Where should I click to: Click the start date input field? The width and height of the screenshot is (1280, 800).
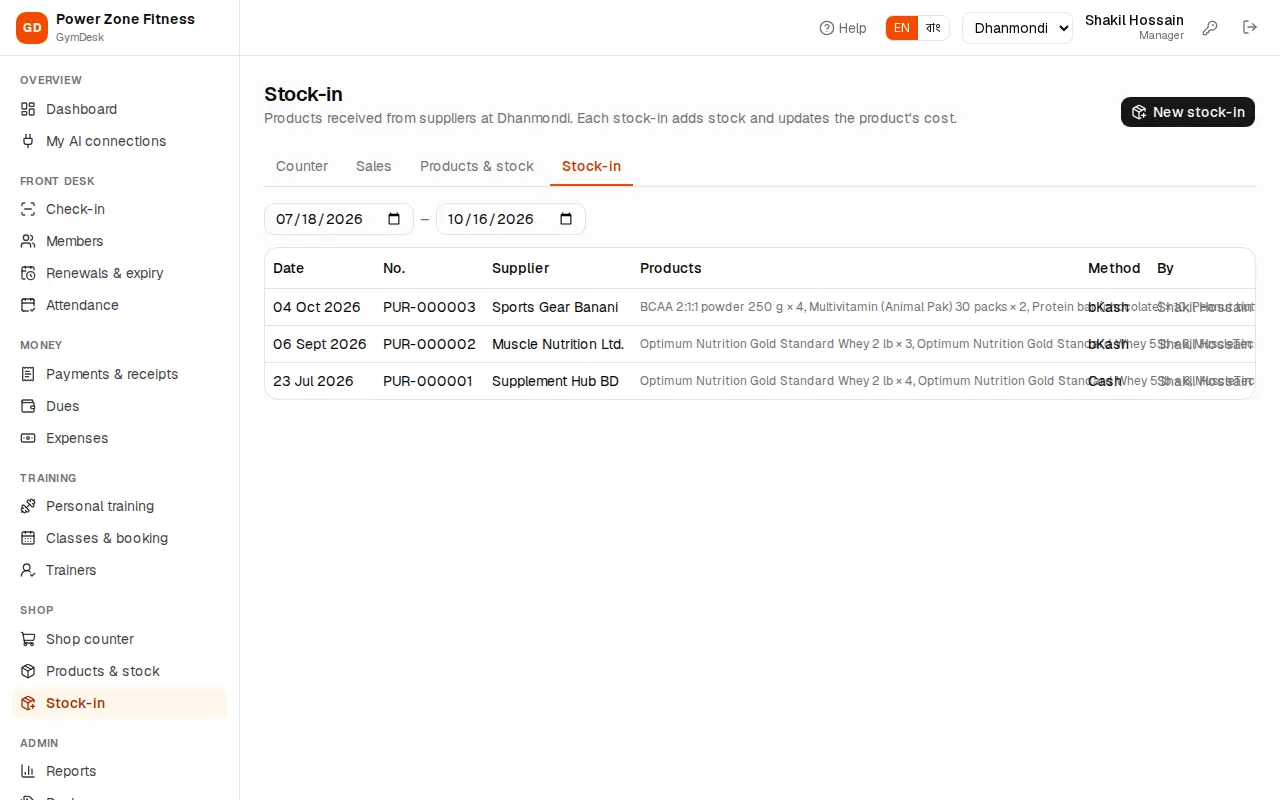[339, 219]
